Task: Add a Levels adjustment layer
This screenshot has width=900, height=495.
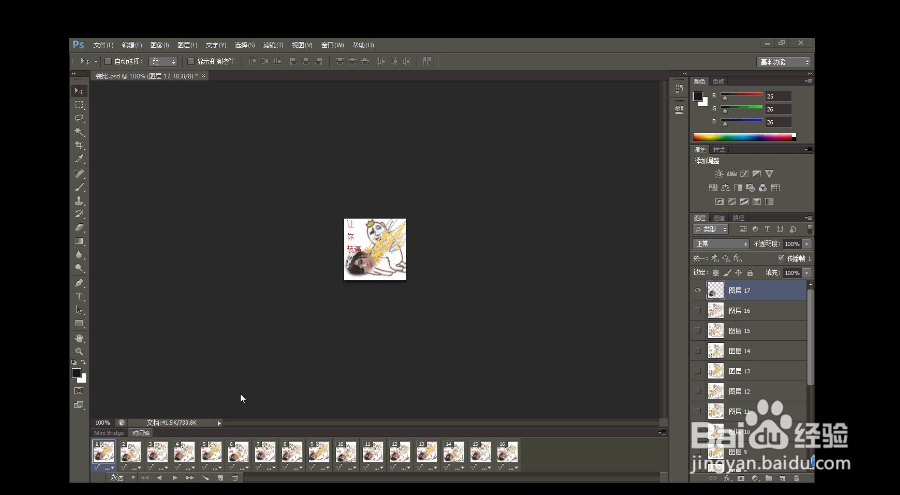Action: coord(732,173)
